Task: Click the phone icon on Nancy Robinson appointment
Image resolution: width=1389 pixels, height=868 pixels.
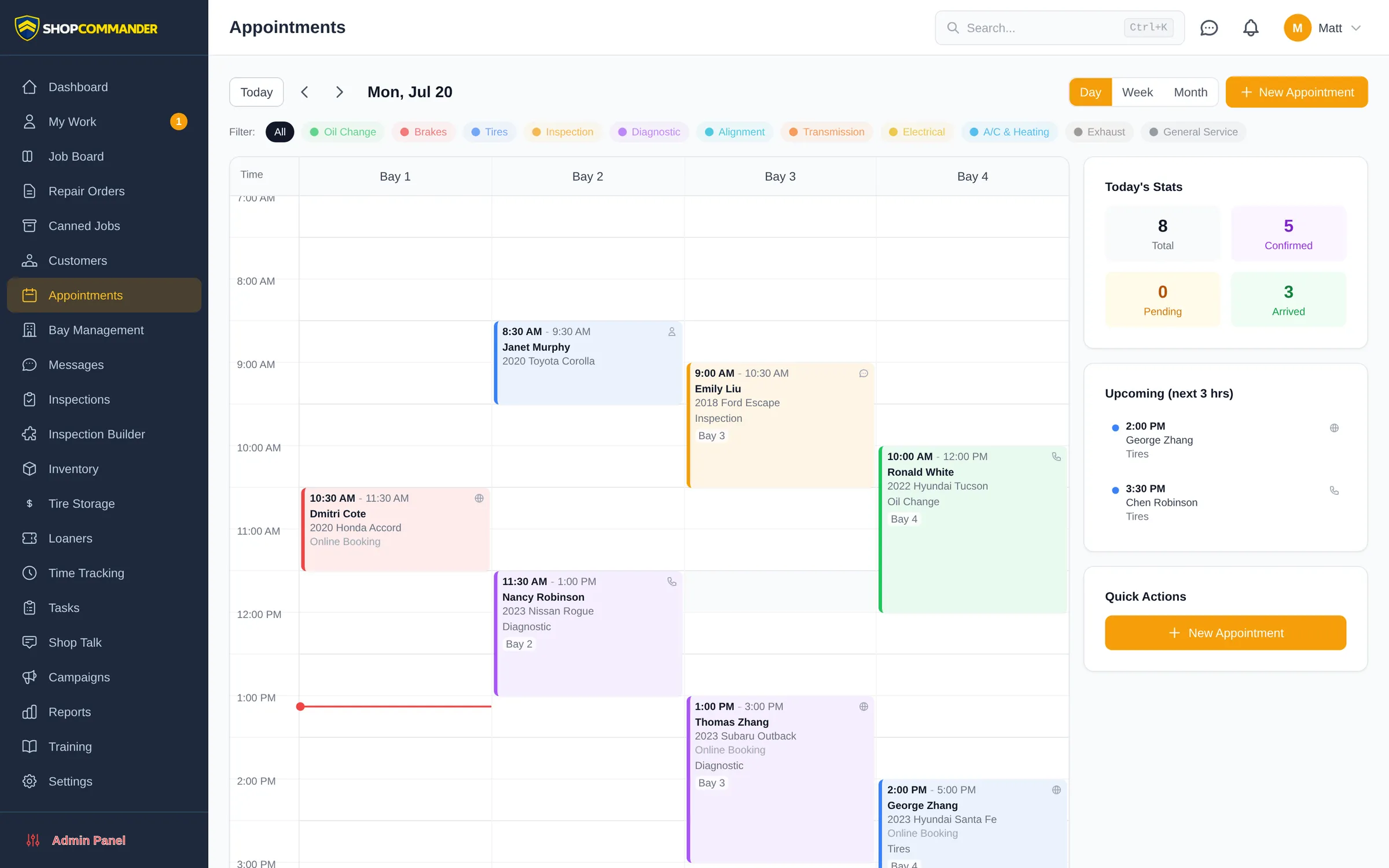Action: click(x=671, y=582)
